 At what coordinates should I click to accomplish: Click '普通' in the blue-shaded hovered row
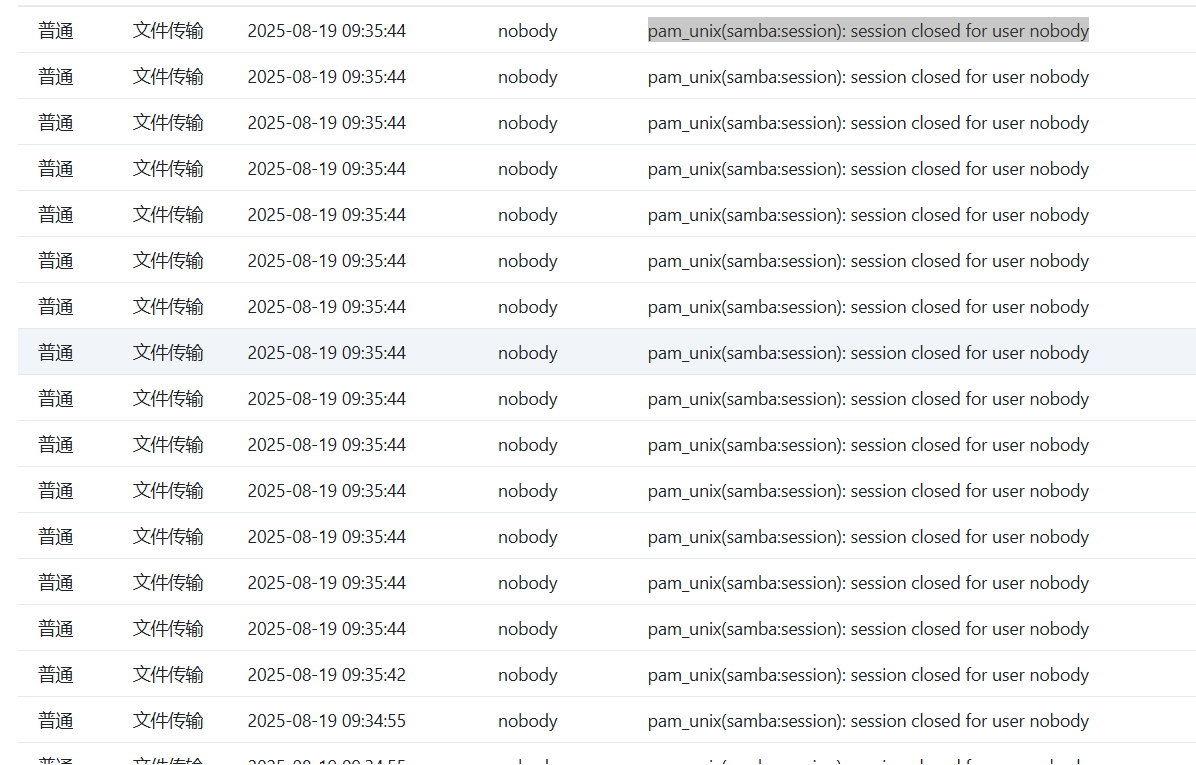[x=56, y=353]
